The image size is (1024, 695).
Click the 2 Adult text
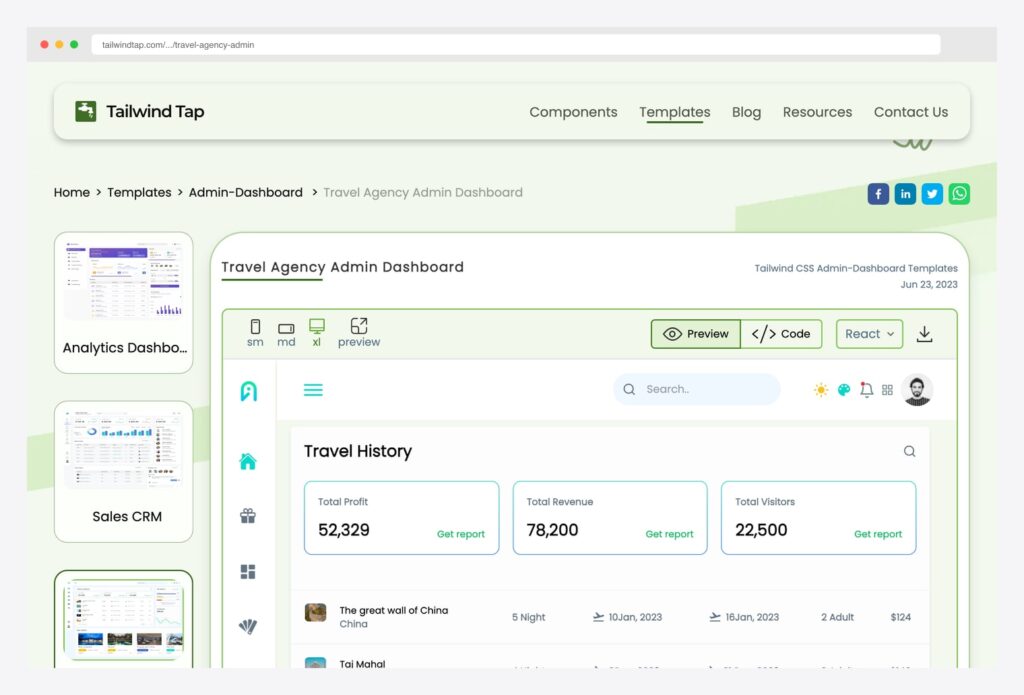[837, 617]
